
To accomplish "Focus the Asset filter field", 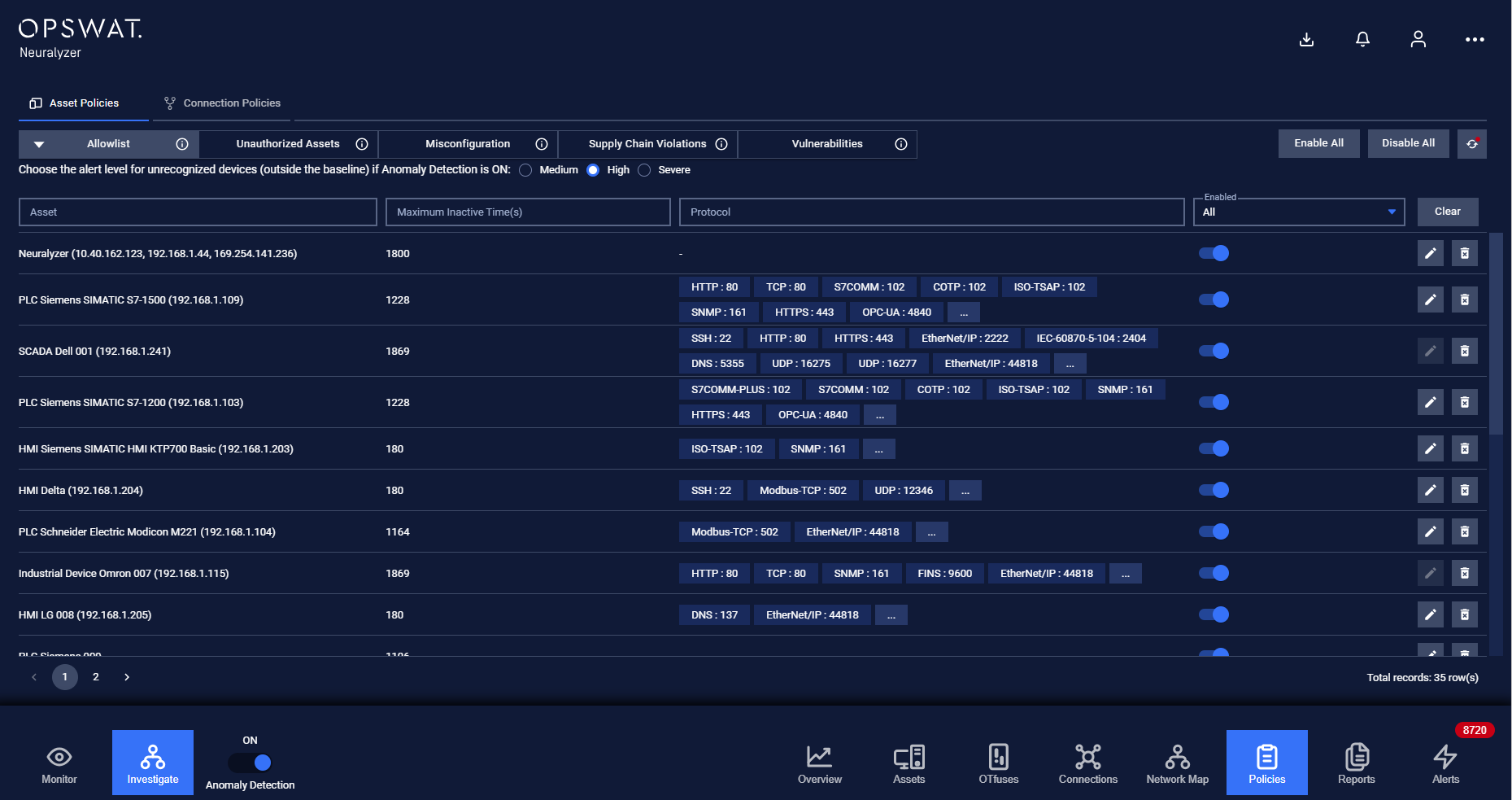I will tap(198, 212).
